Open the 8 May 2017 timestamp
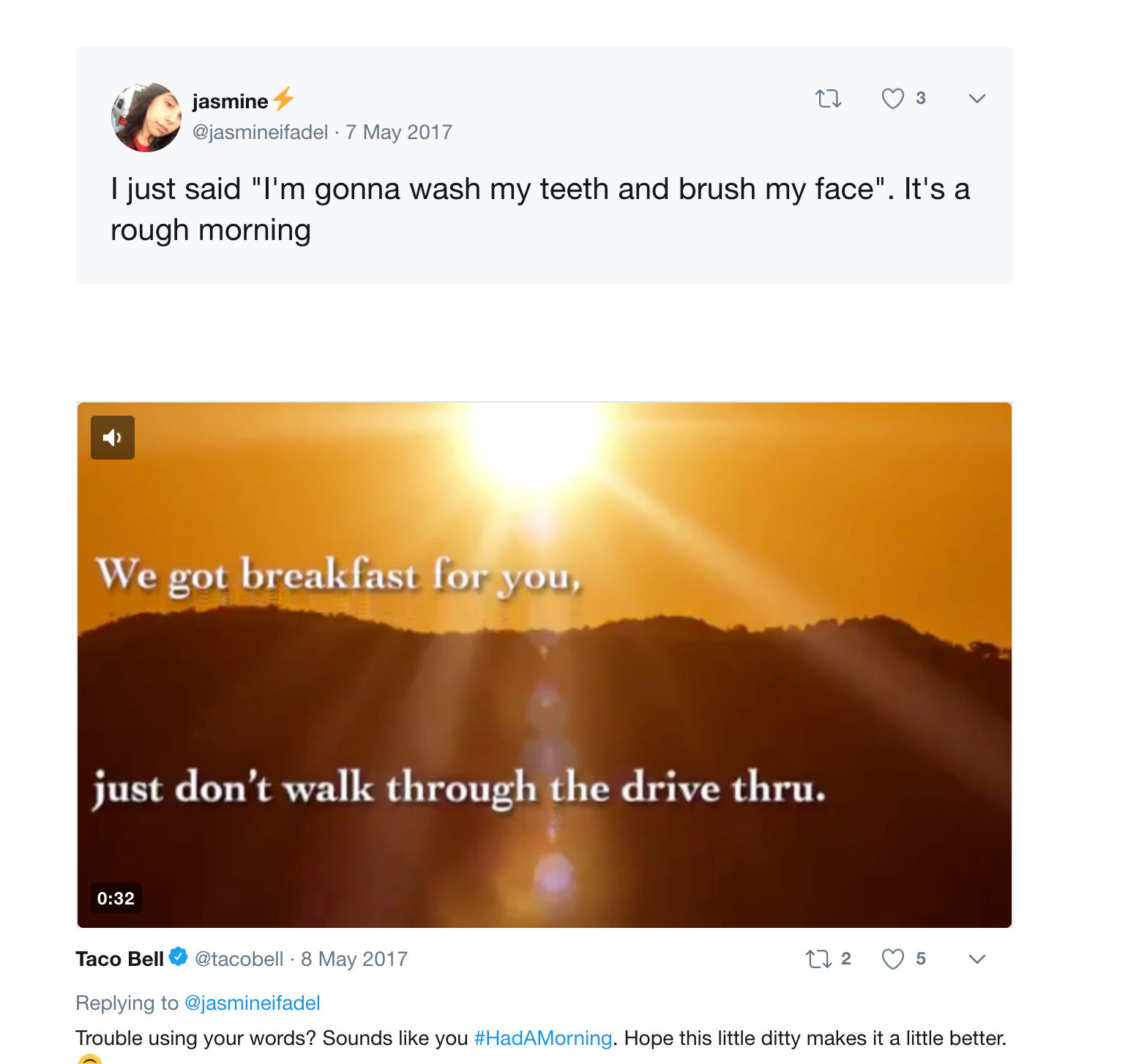 point(354,959)
